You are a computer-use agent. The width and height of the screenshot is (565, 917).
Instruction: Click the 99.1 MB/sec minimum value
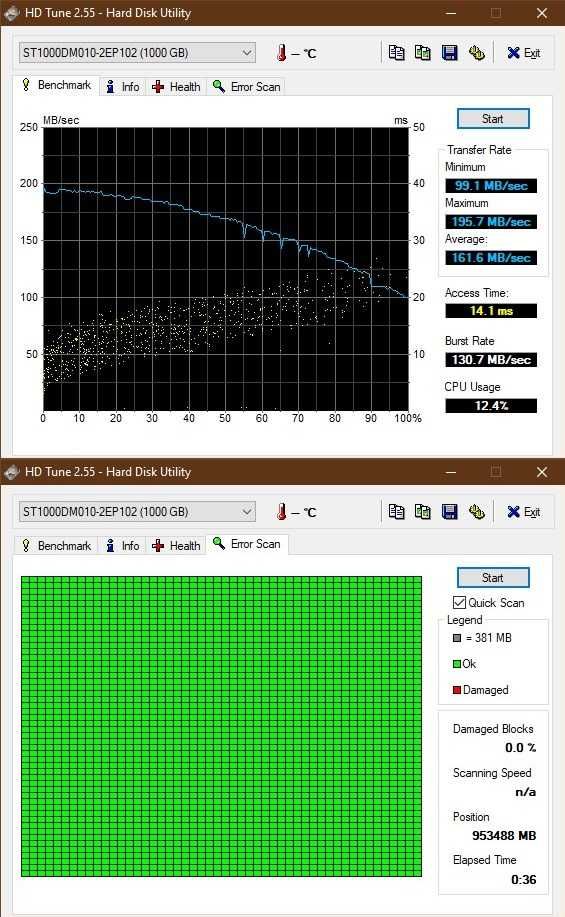pos(491,186)
